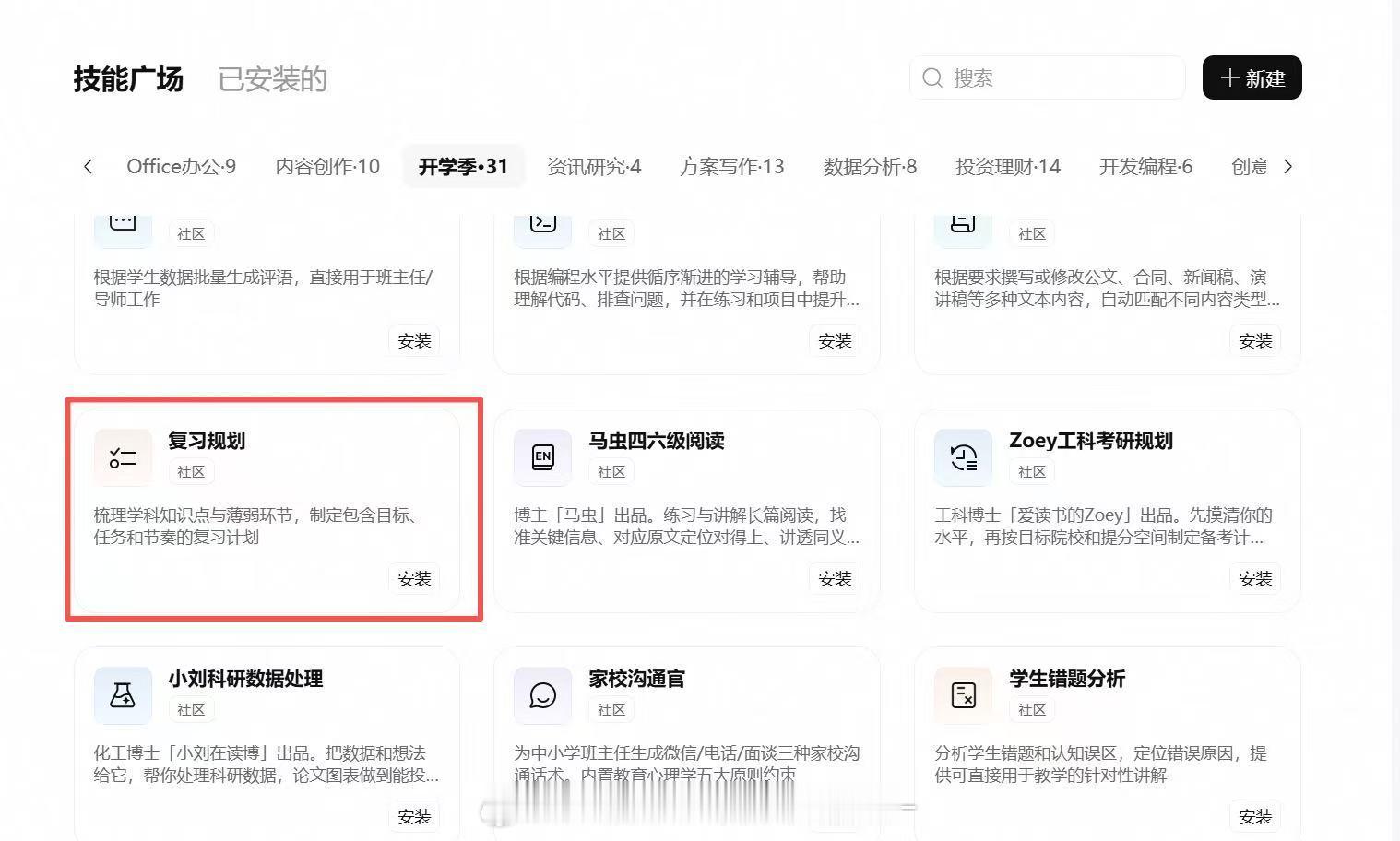Screen dimensions: 1400x841
Task: Go to the 开发编程·6 category
Action: click(1145, 167)
